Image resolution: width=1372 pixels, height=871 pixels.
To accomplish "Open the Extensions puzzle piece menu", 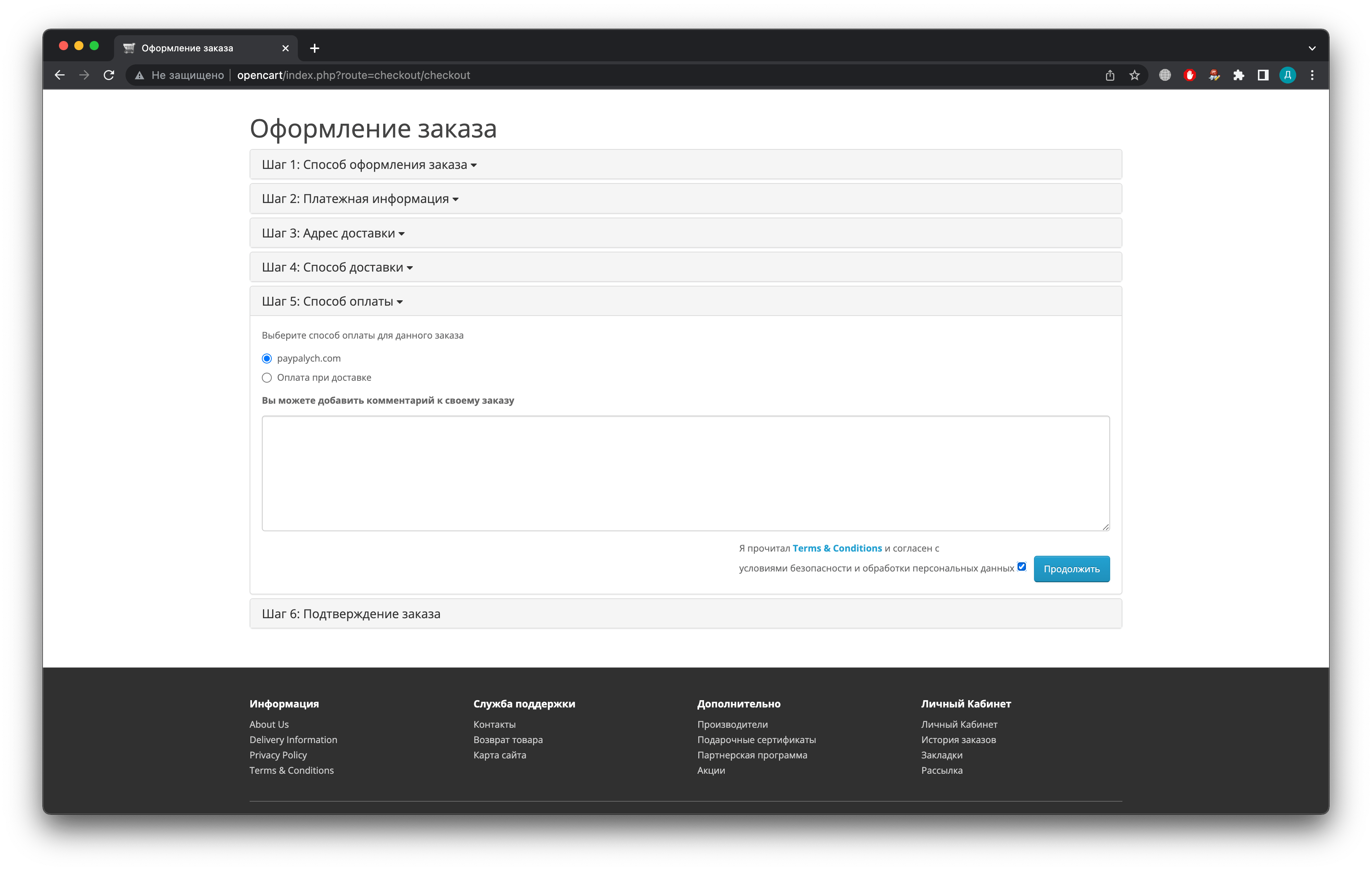I will point(1238,75).
